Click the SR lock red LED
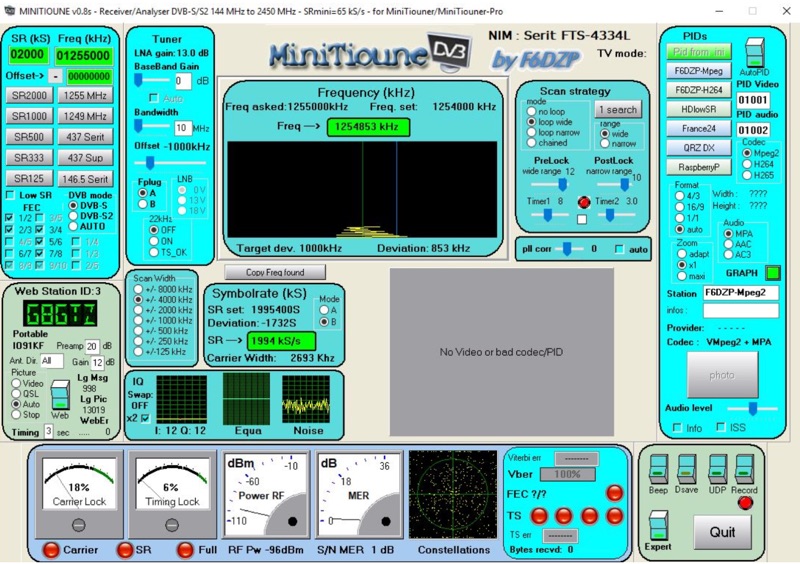800x564 pixels. point(126,550)
